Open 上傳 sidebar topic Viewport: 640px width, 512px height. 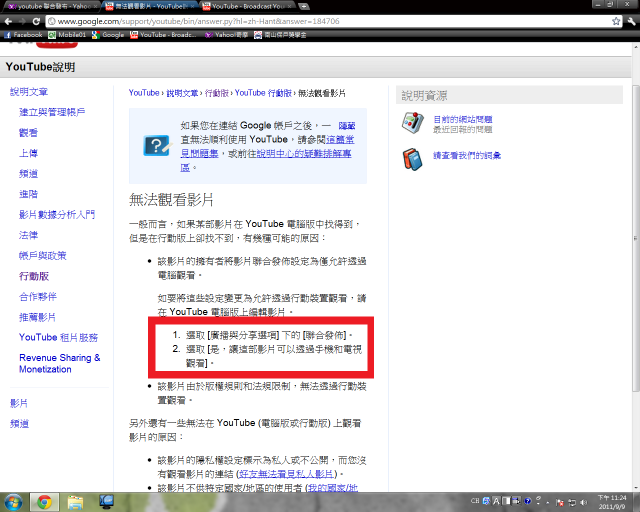(28, 153)
